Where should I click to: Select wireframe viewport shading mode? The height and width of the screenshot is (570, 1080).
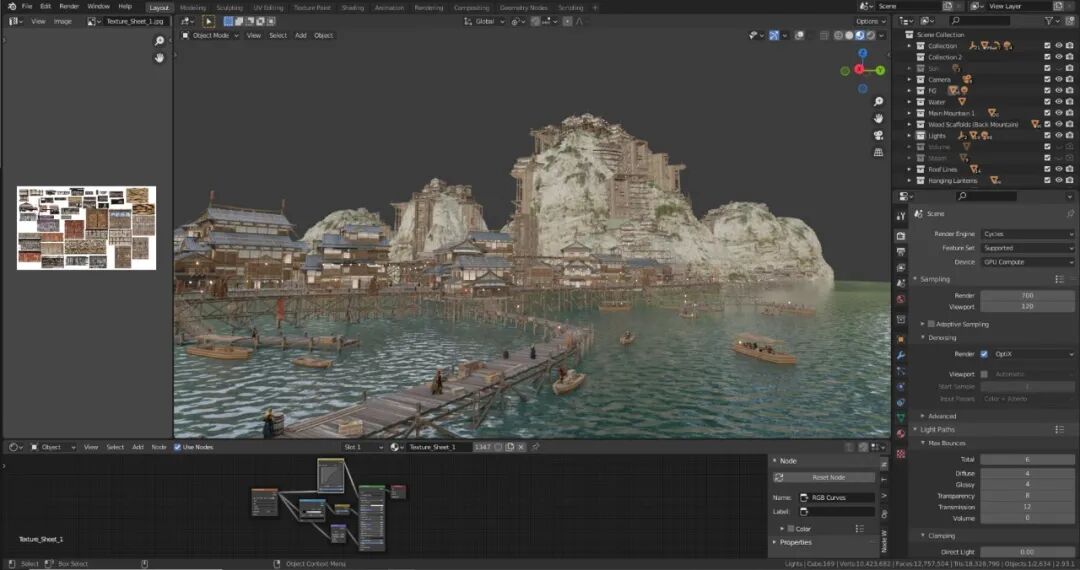[838, 35]
